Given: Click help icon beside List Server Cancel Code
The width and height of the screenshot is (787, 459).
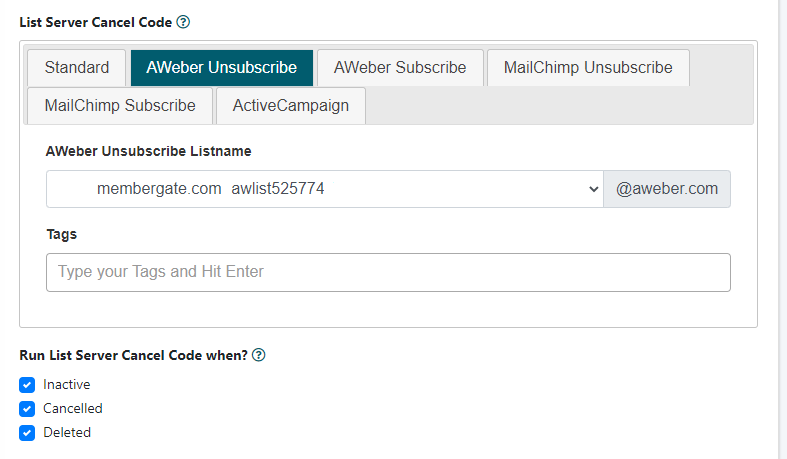Looking at the screenshot, I should [183, 22].
